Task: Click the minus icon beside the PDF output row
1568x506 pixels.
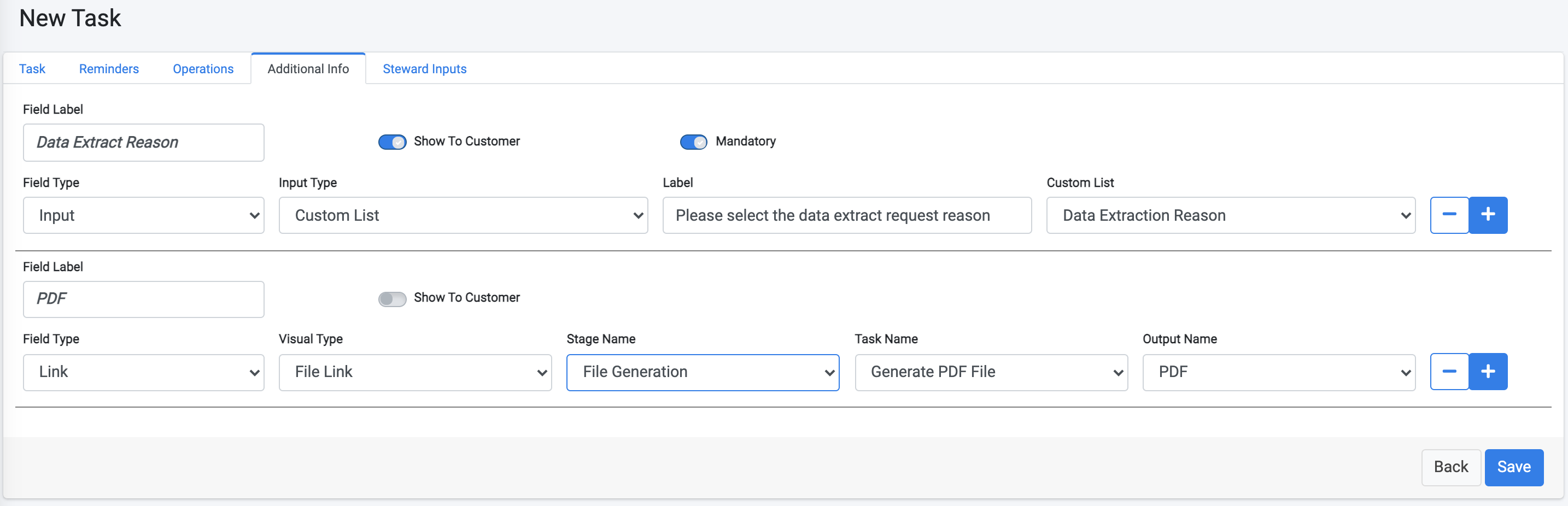Action: 1449,372
